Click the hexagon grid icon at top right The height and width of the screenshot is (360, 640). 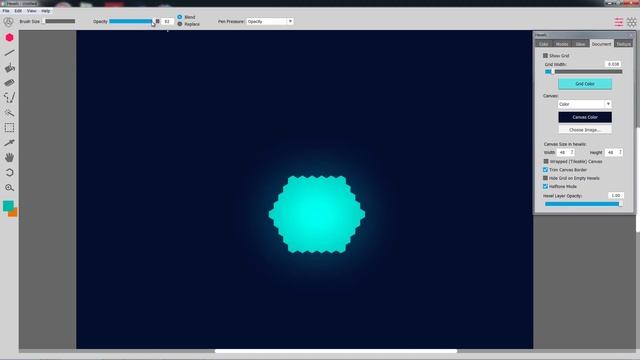(x=631, y=22)
